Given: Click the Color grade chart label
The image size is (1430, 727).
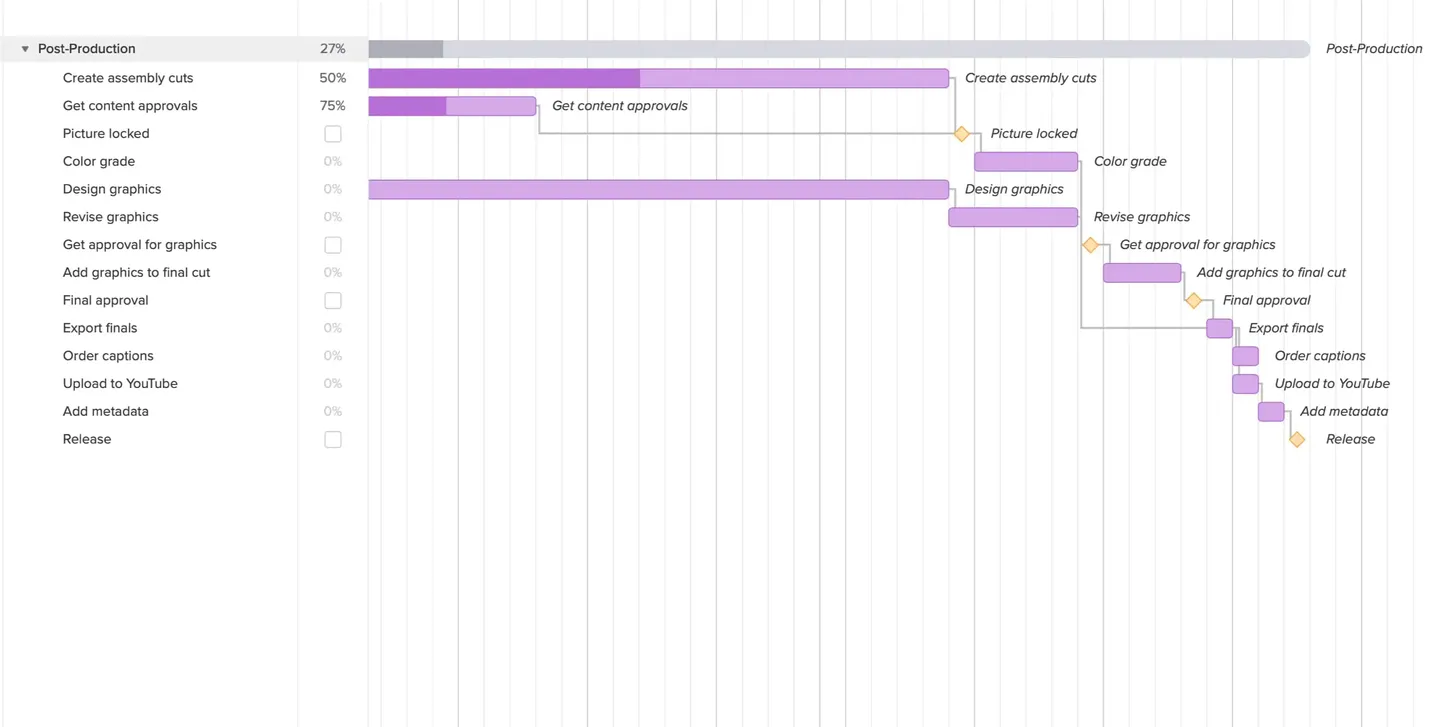Looking at the screenshot, I should (1130, 162).
